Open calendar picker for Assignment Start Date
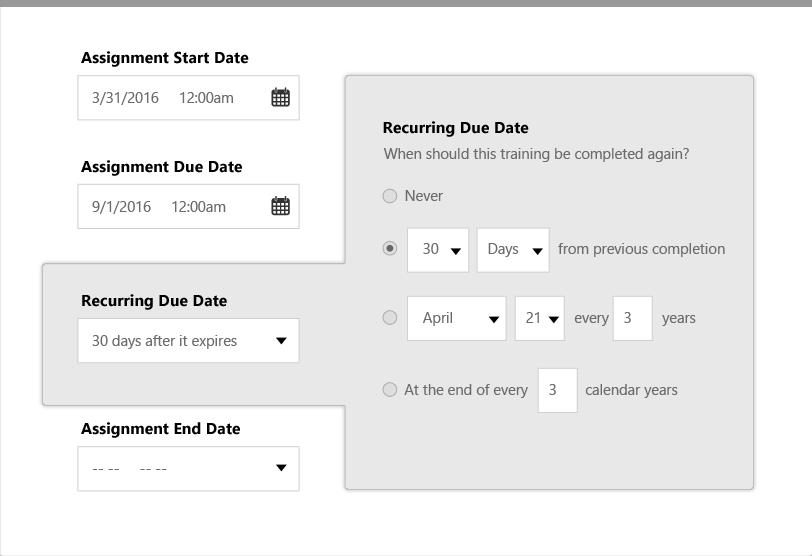Screen dimensions: 812x556 (x=281, y=97)
